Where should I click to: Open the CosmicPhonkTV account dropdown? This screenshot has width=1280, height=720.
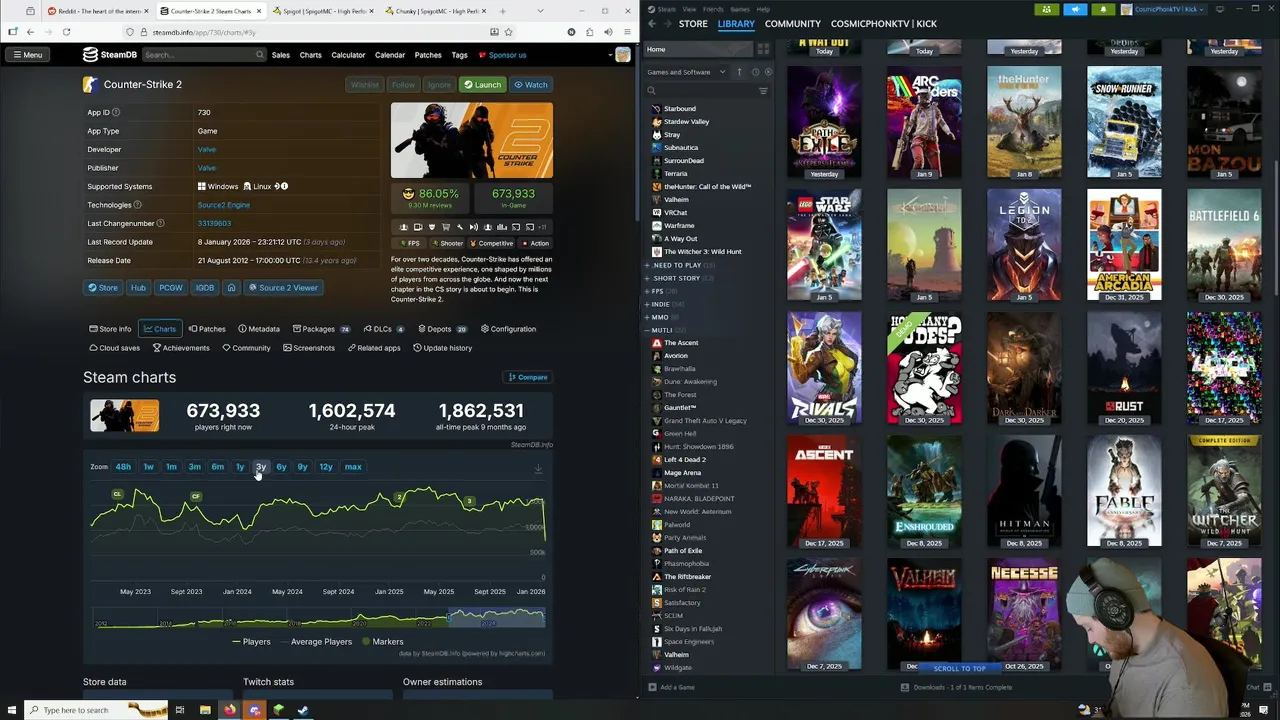coord(1163,9)
